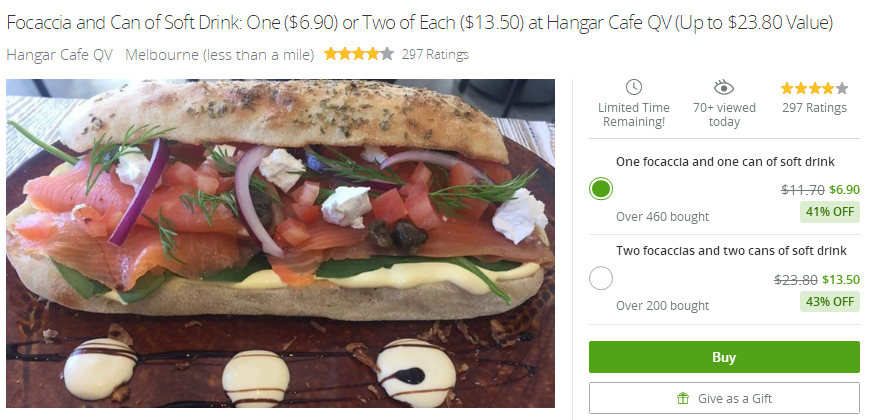
Task: Click the 43% OFF badge
Action: click(x=829, y=301)
